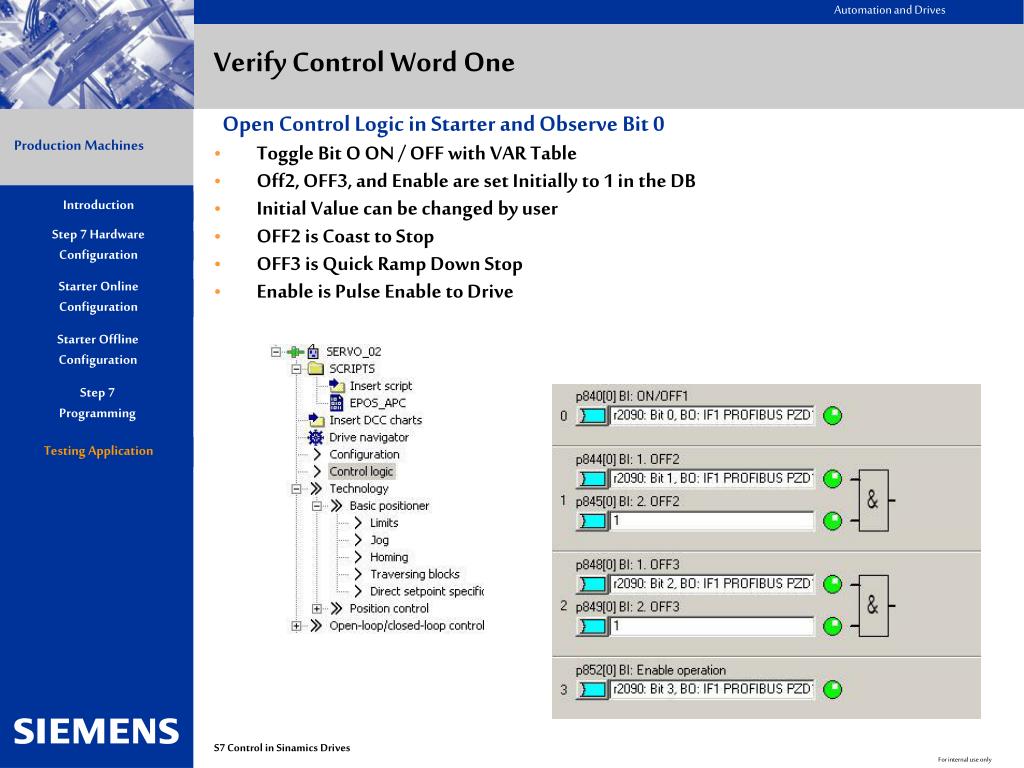
Task: Click the Control logic arrow icon
Action: coord(317,471)
